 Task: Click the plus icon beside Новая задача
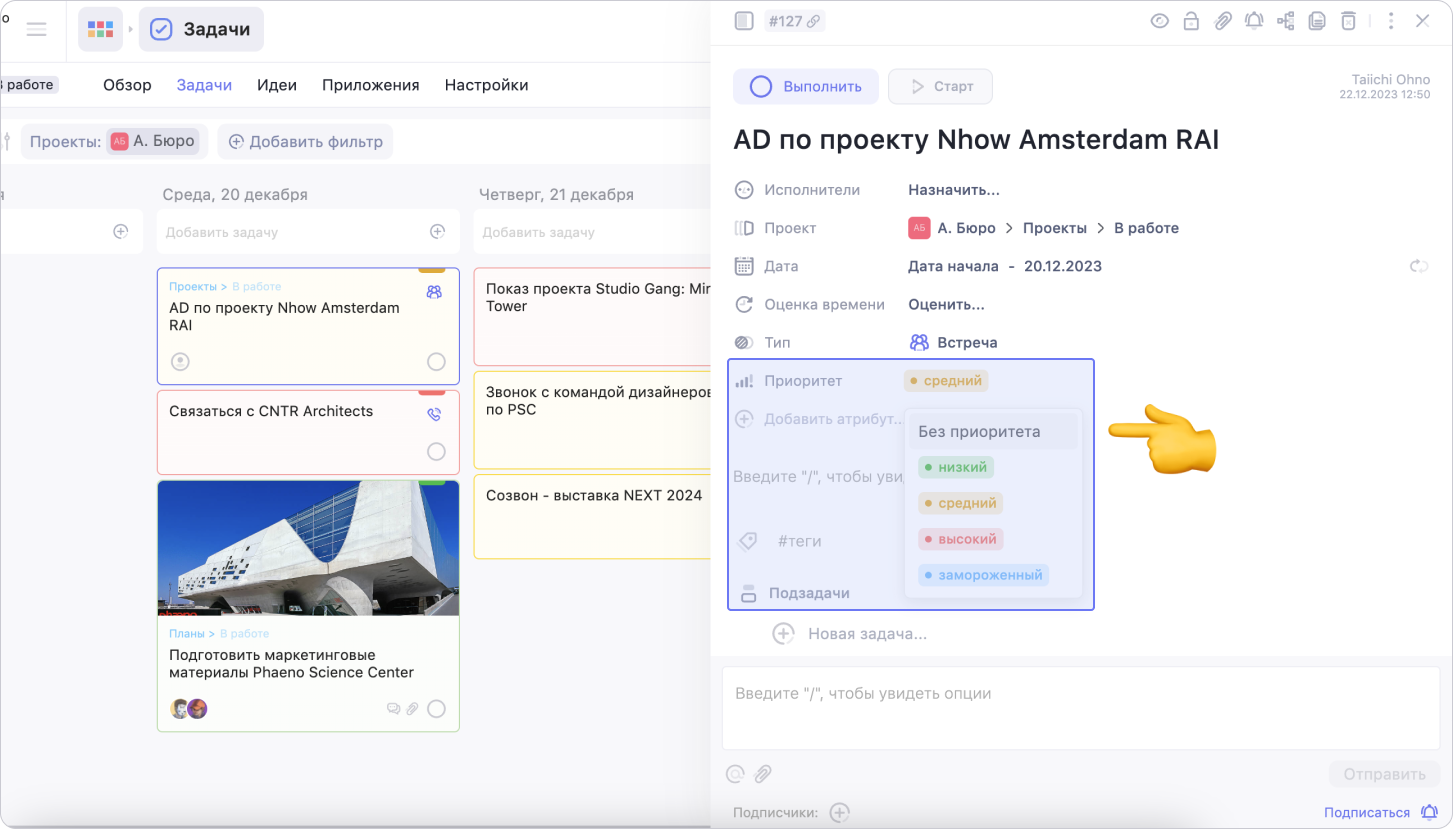(783, 634)
